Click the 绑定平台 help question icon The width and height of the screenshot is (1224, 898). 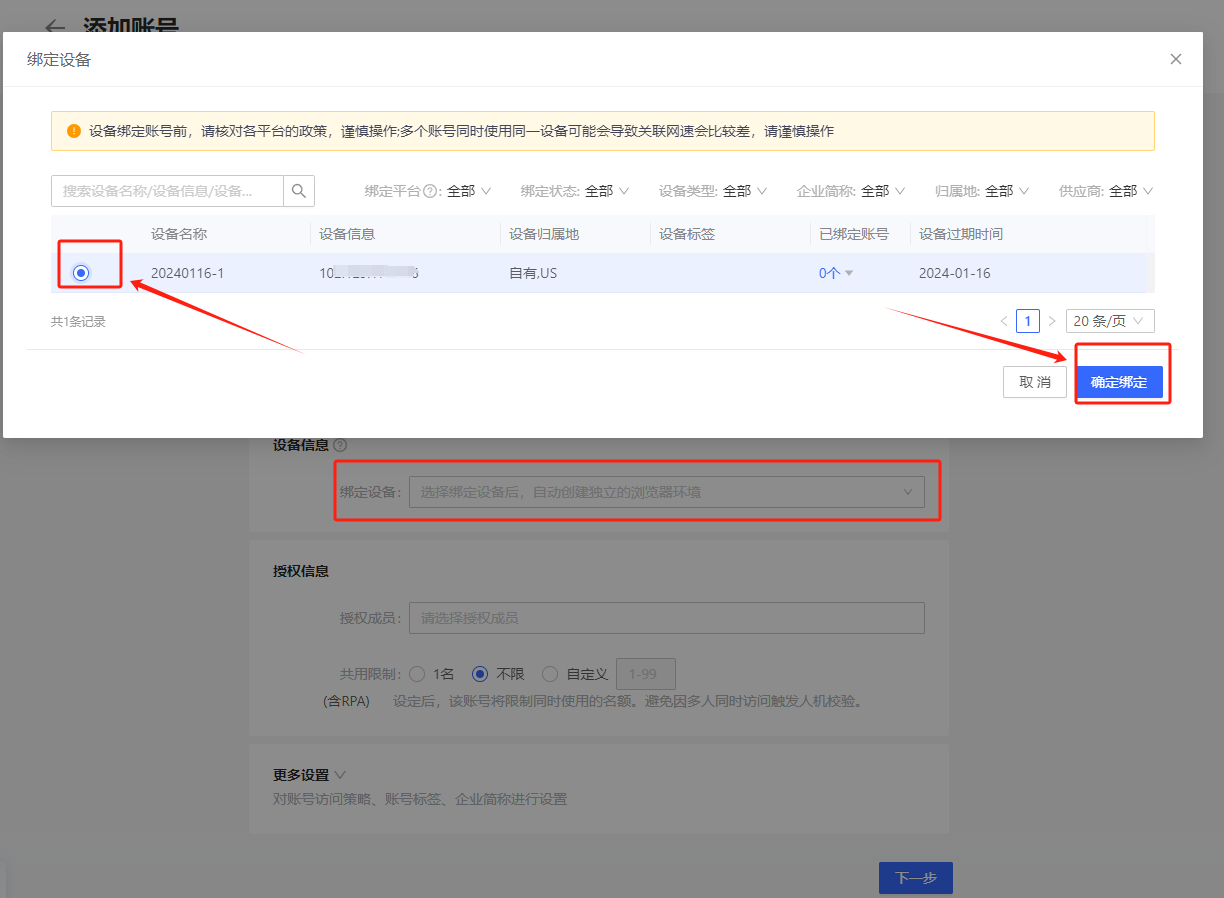tap(431, 191)
